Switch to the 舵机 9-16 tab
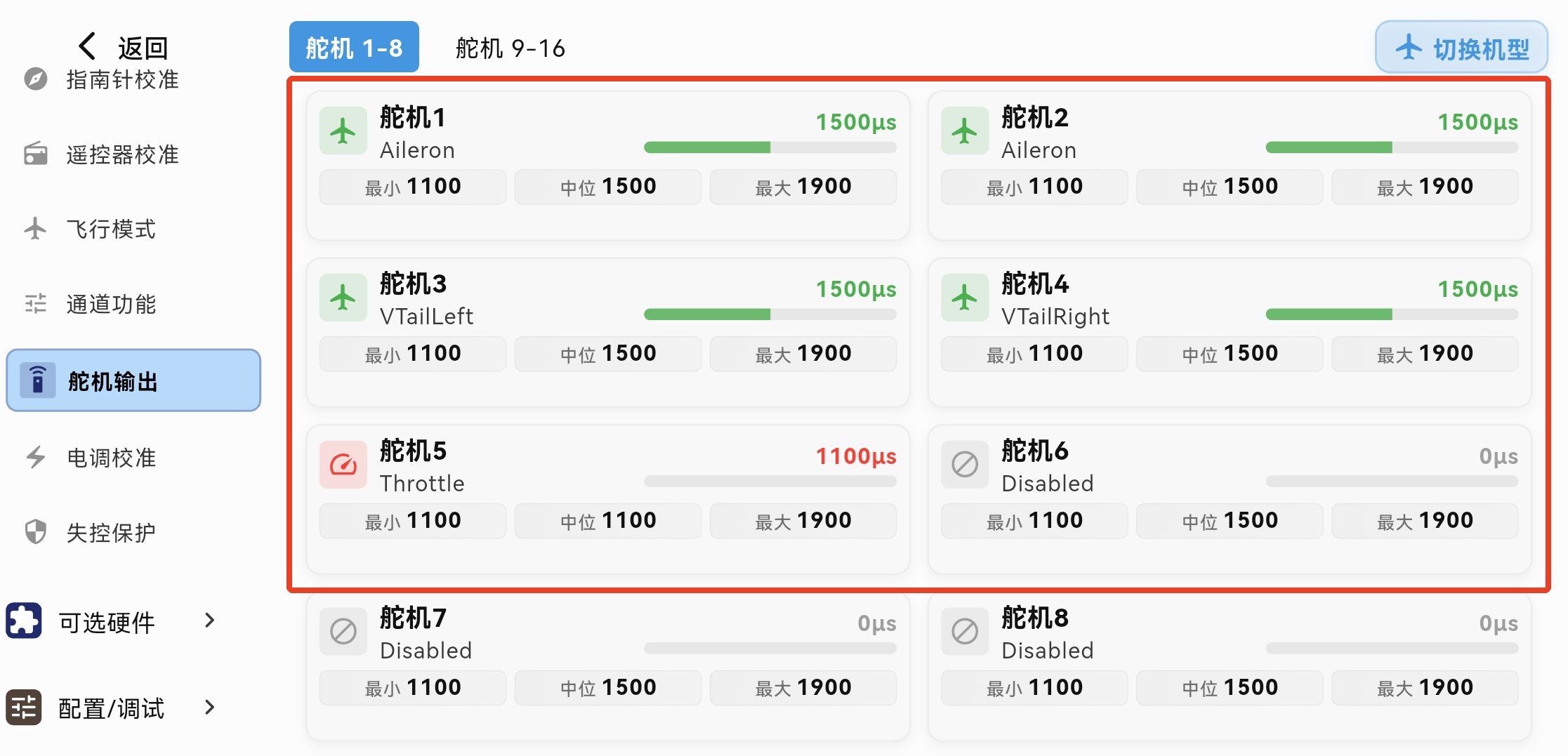This screenshot has width=1568, height=756. click(510, 48)
